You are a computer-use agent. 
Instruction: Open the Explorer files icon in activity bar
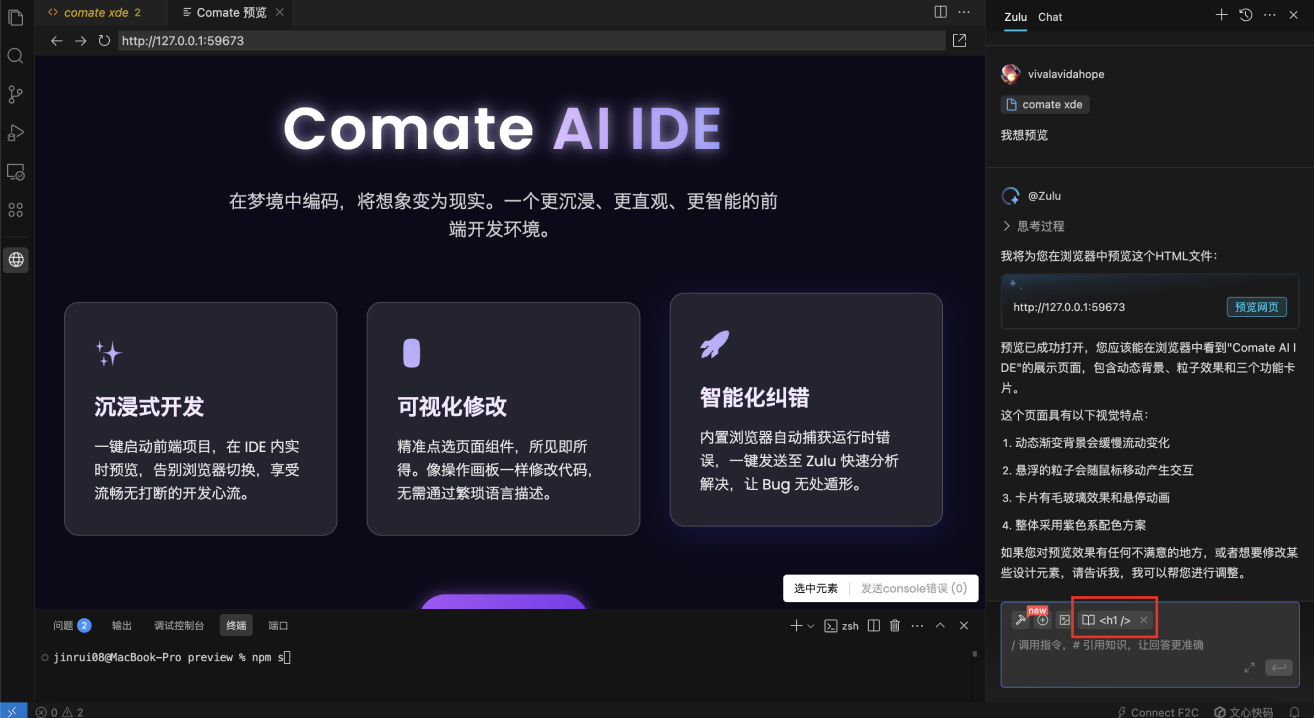coord(15,18)
